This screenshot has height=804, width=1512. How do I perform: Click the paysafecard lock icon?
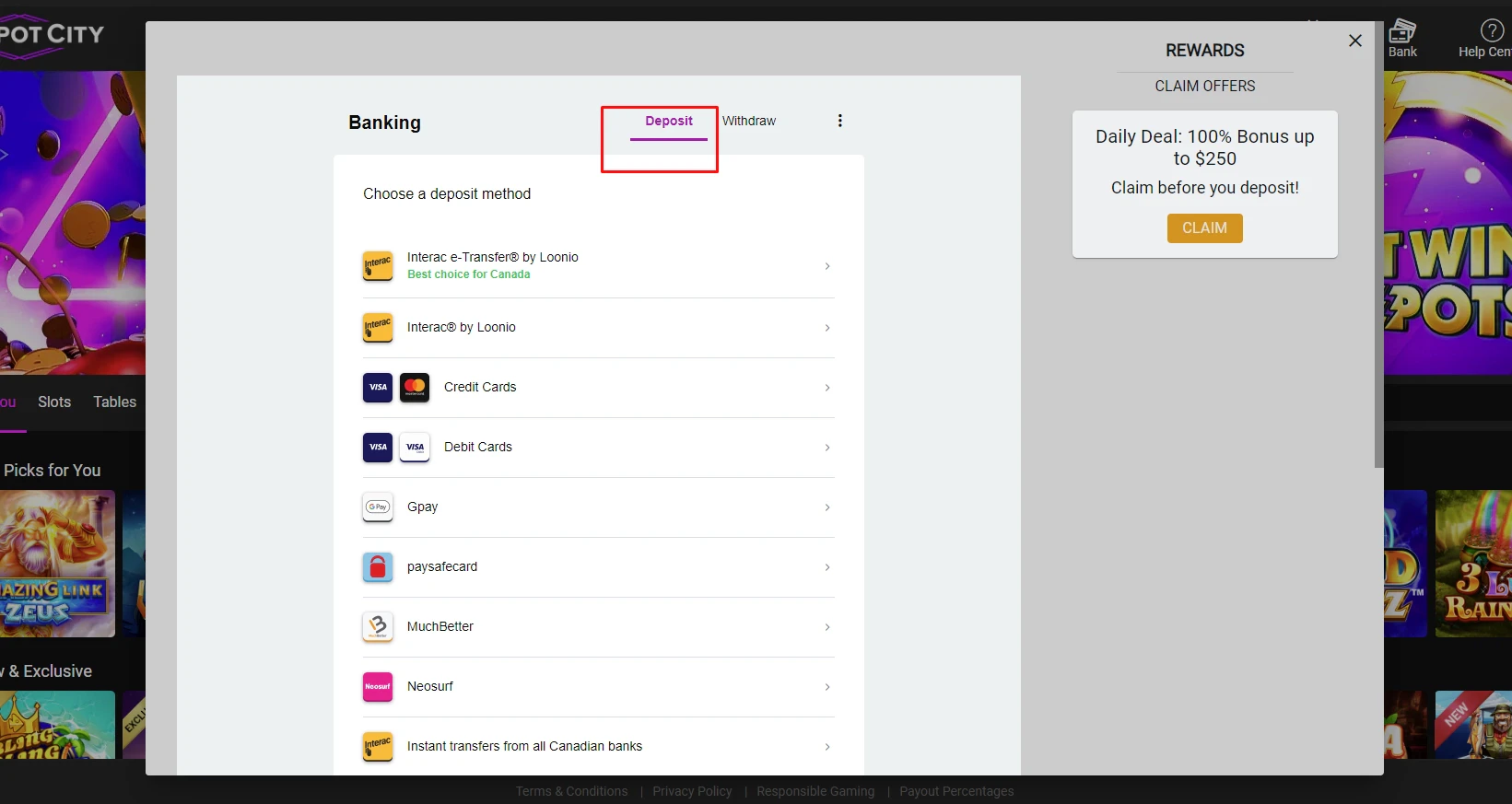point(378,566)
